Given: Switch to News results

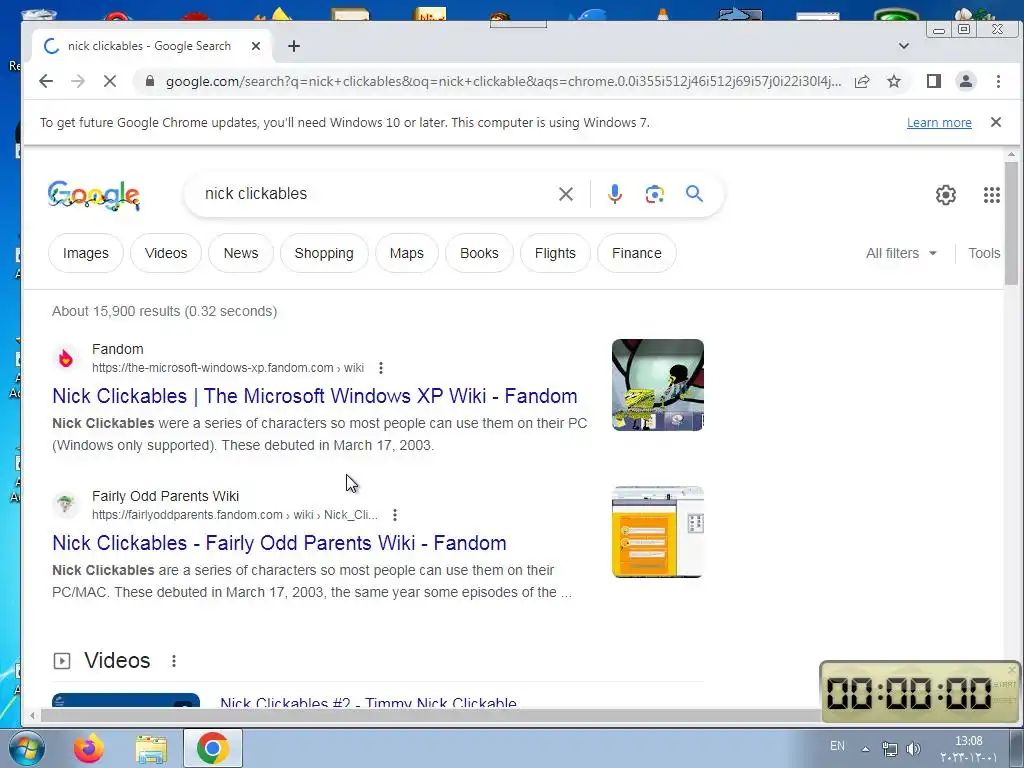Looking at the screenshot, I should tap(241, 253).
